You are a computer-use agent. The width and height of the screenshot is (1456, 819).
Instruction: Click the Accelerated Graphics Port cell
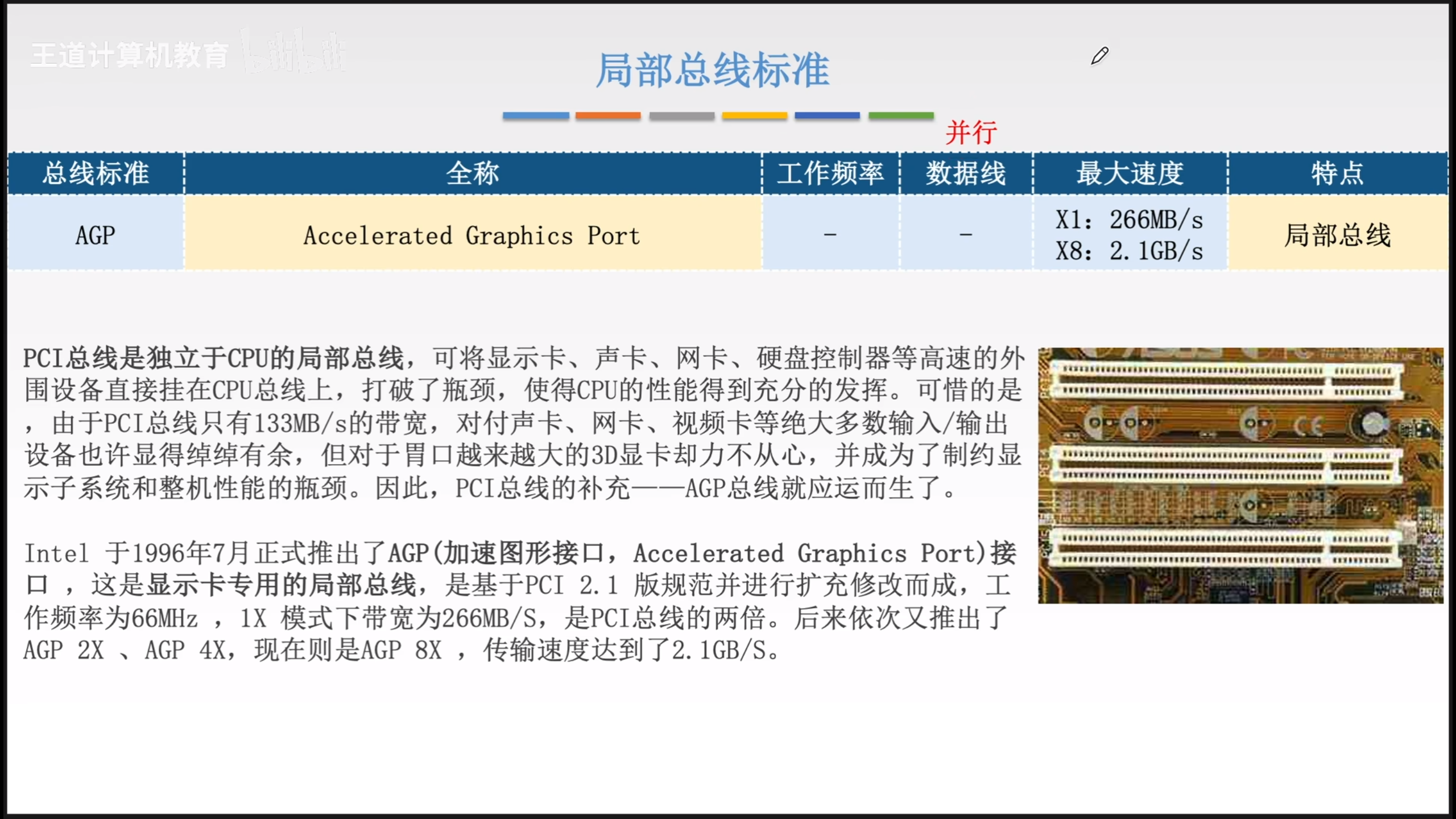pyautogui.click(x=472, y=235)
